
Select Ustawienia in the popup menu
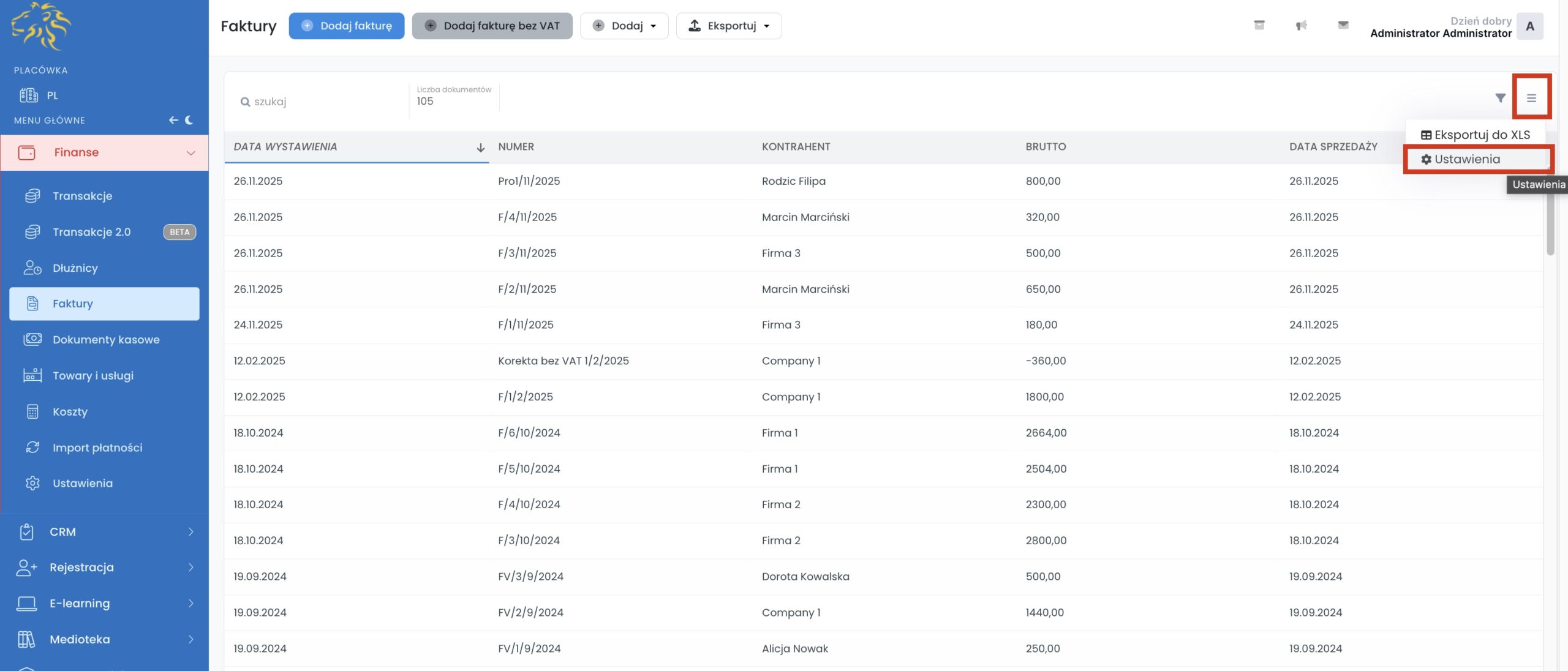pos(1467,159)
